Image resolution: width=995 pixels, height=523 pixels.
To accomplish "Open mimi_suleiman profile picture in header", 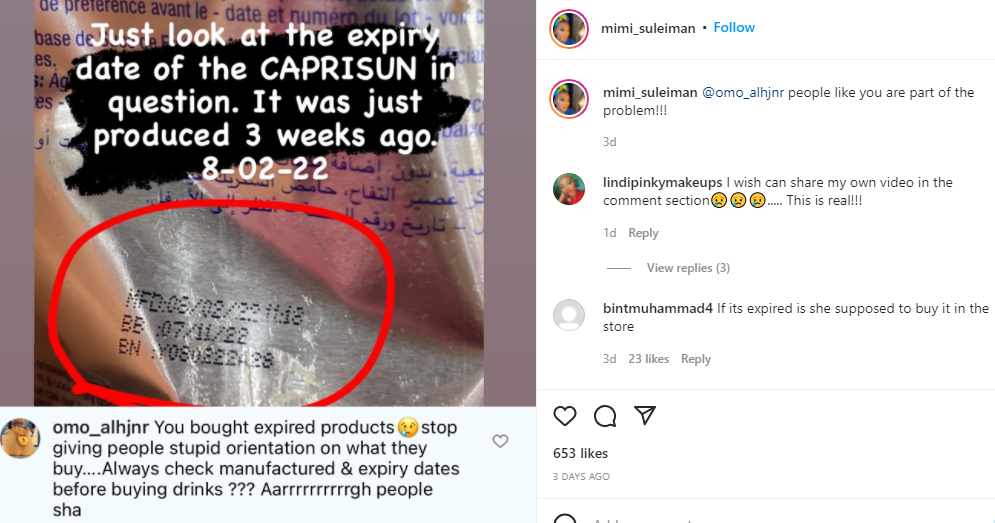I will 569,29.
